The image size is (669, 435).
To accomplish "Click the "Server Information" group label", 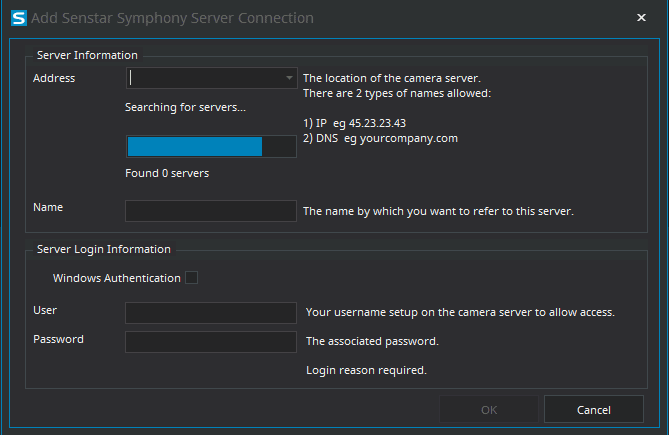I will click(x=87, y=55).
